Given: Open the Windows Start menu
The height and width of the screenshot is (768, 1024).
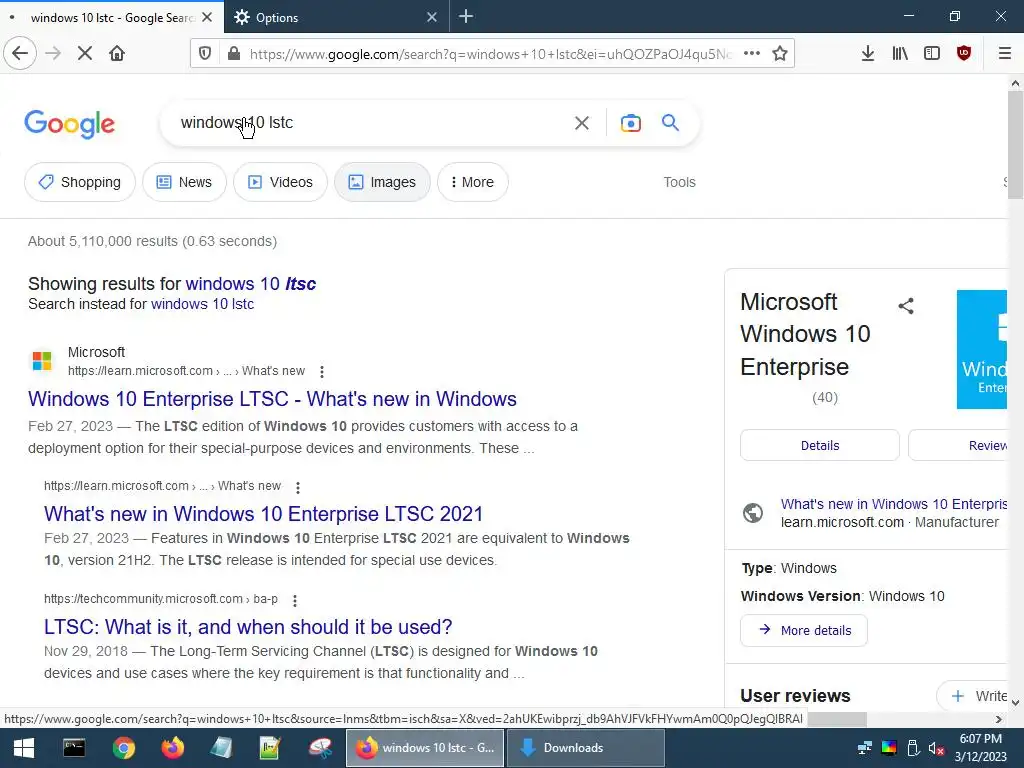Looking at the screenshot, I should 24,748.
